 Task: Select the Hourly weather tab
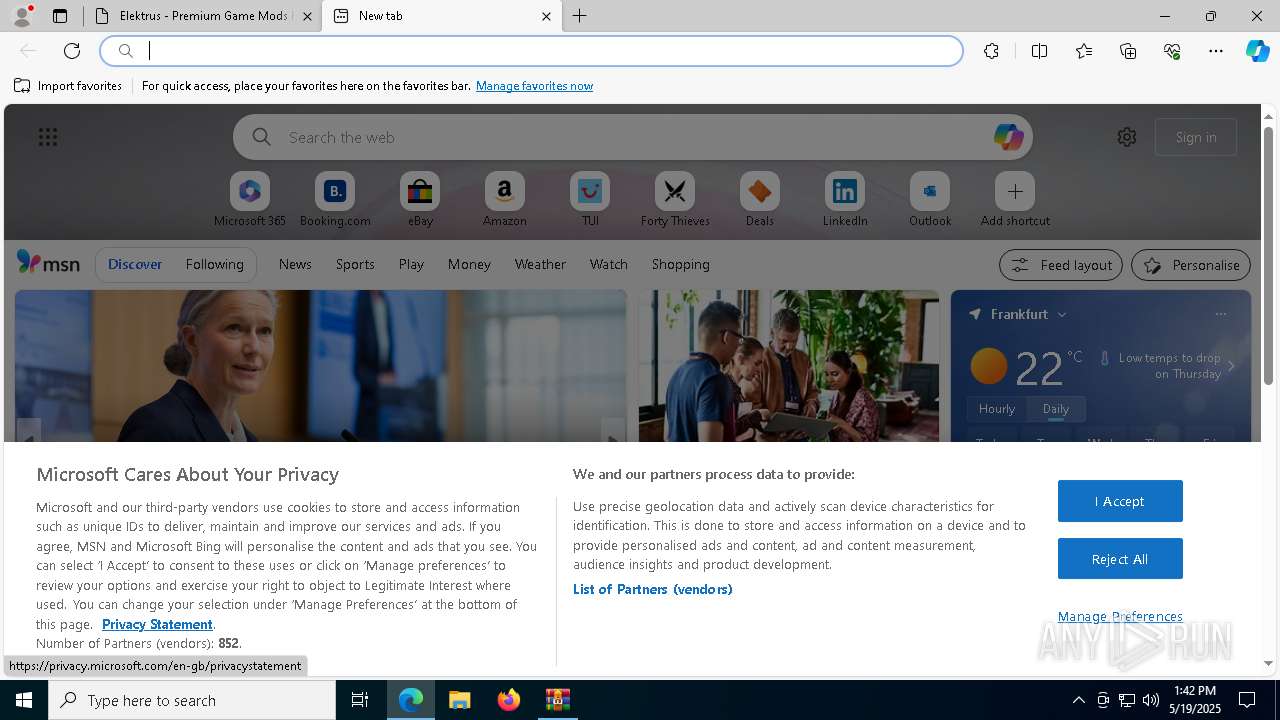click(997, 408)
